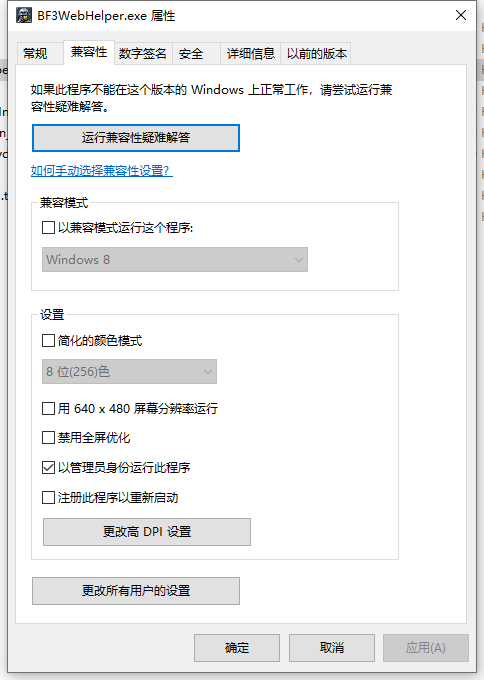Screen dimensions: 484x680
Task: Close the properties dialog with X
Action: (461, 15)
